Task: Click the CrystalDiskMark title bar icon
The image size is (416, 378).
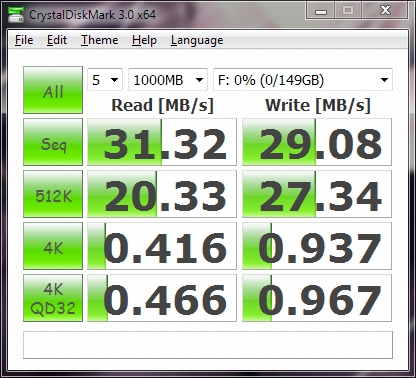Action: pos(16,14)
